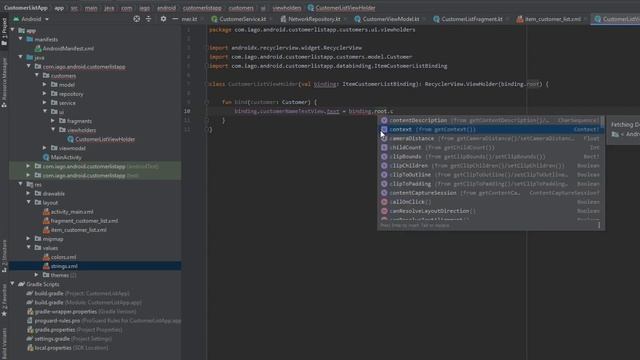Screen dimensions: 640x360
Task: Open gradle.properties file
Action: tap(74, 330)
